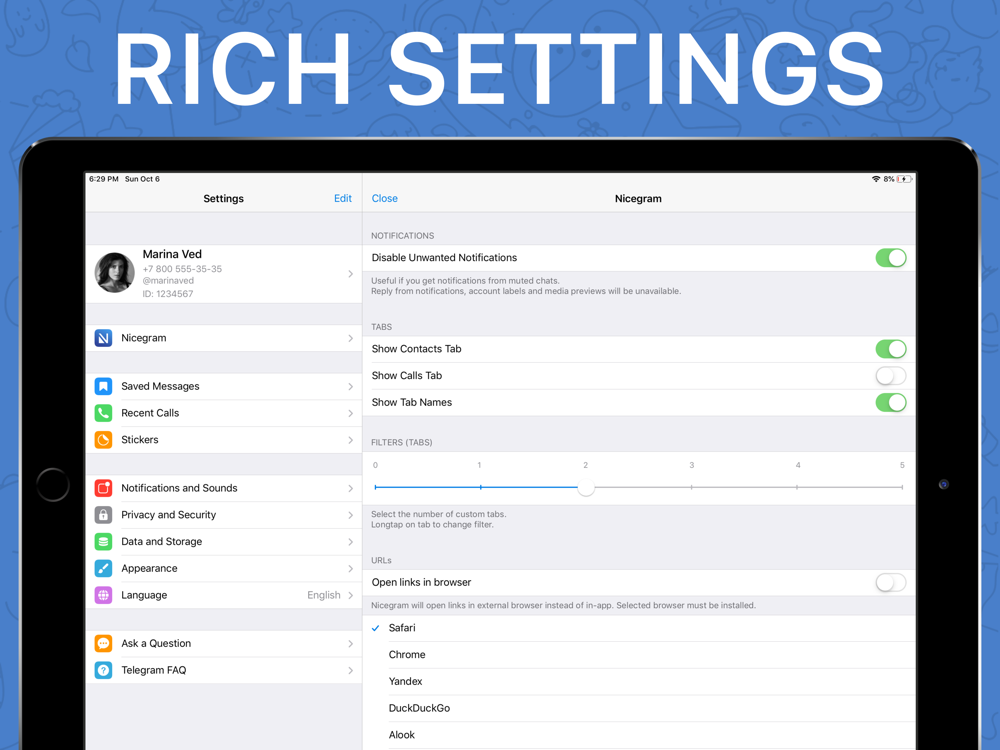
Task: Click the ID: 1234567 text
Action: tap(168, 294)
